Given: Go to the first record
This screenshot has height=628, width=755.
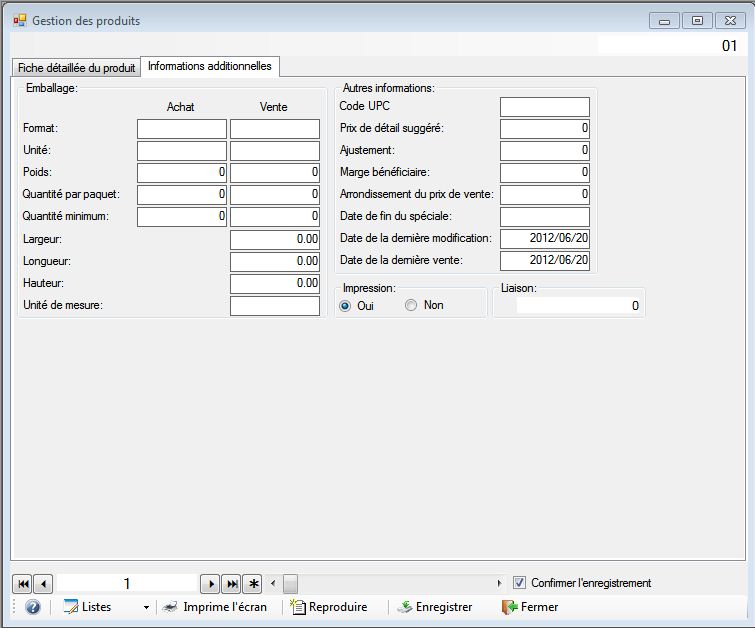Looking at the screenshot, I should [x=22, y=583].
